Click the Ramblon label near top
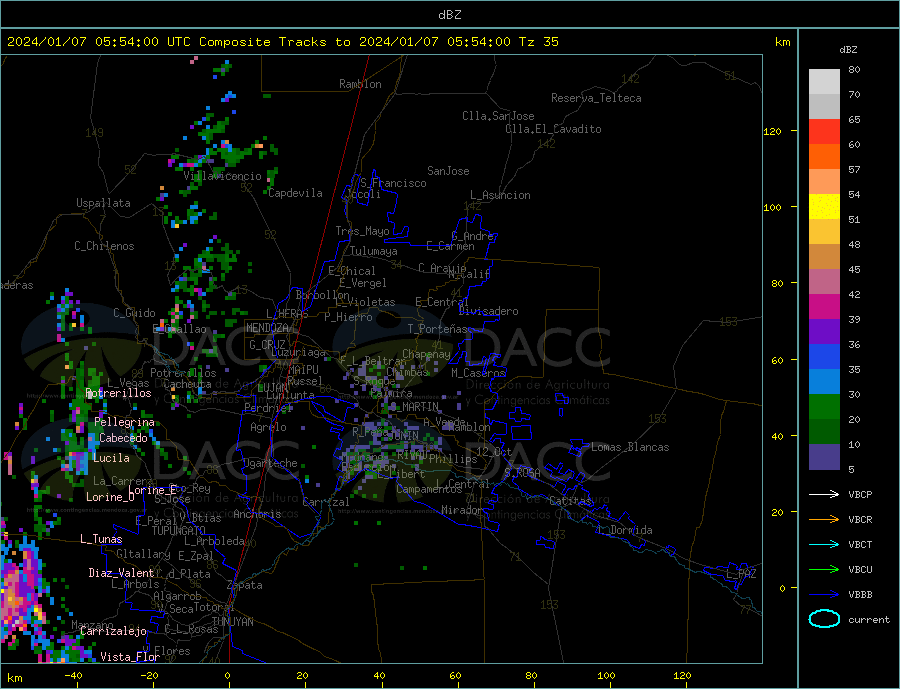 coord(360,84)
